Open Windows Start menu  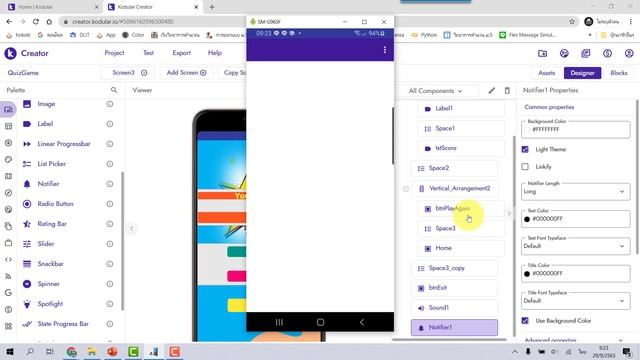point(10,351)
